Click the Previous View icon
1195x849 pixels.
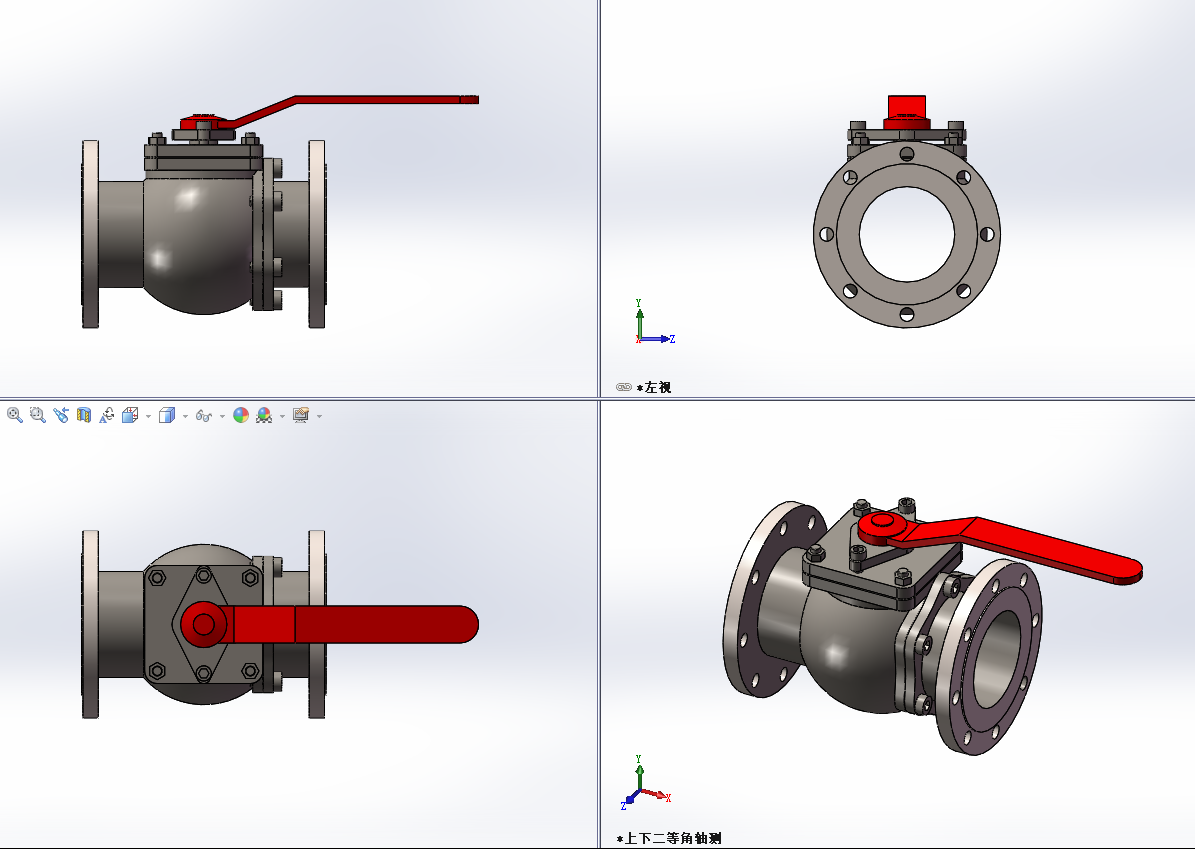click(x=61, y=415)
